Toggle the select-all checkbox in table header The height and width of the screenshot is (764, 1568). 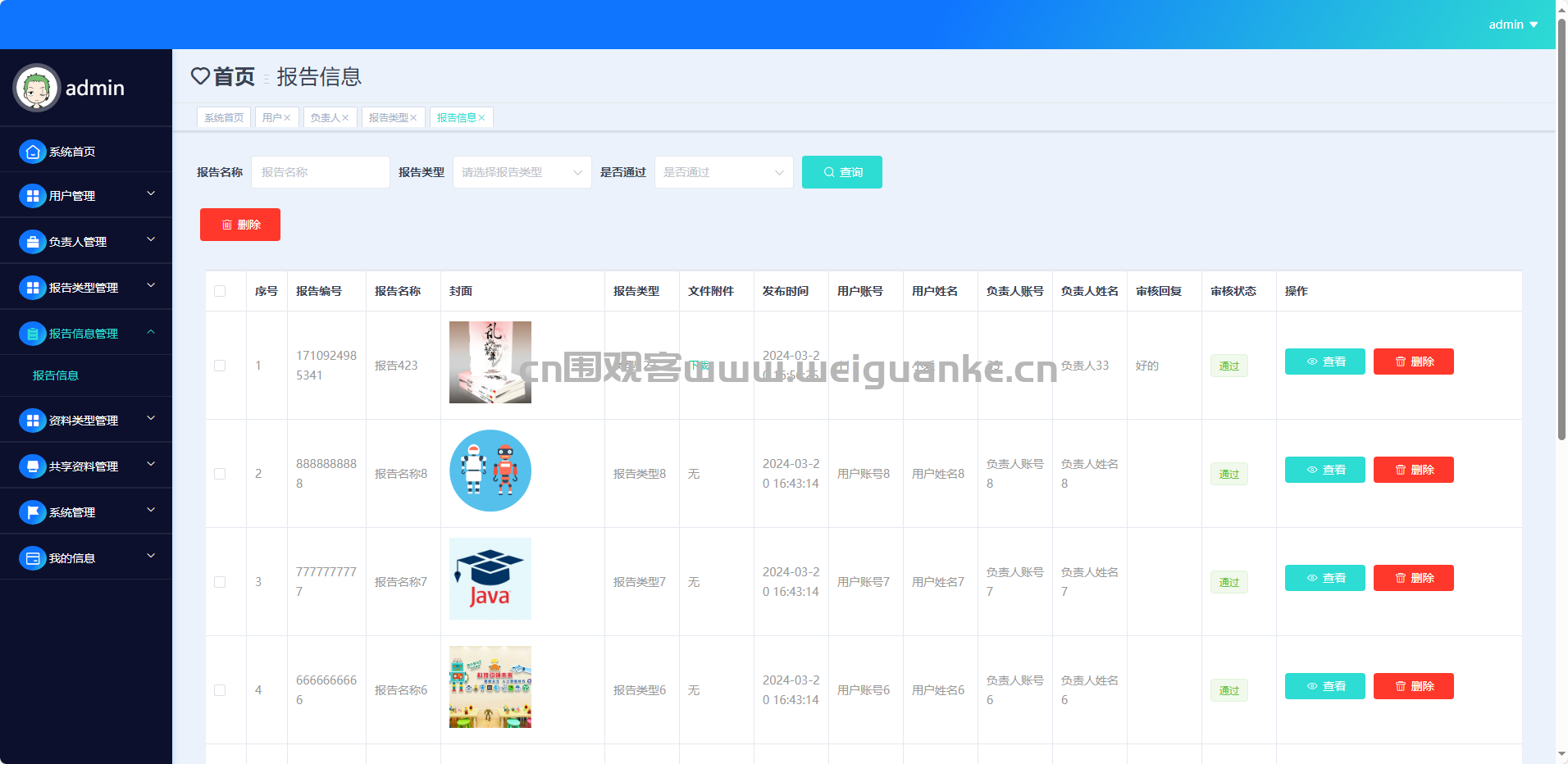220,291
